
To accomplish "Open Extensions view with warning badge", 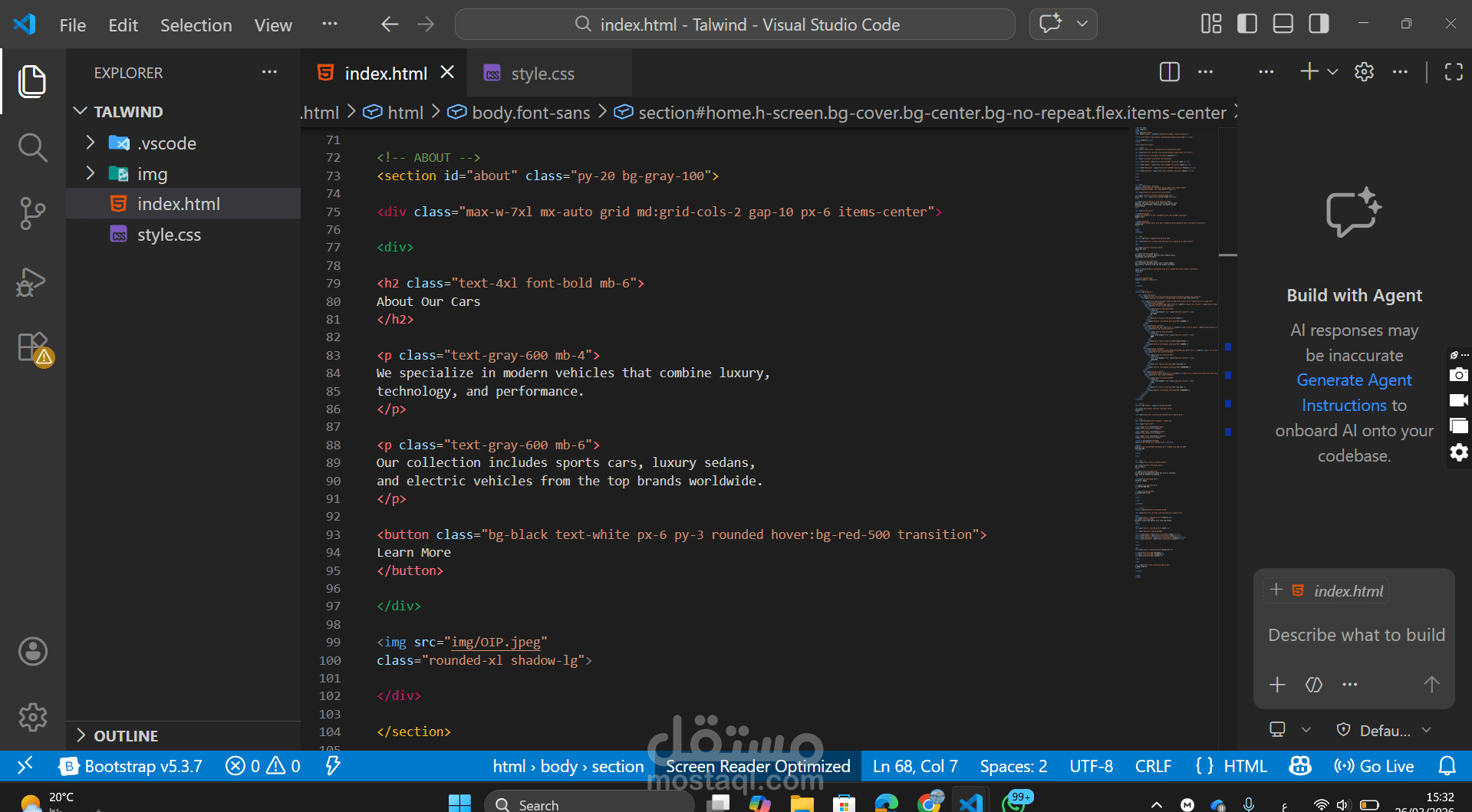I will coord(34,348).
